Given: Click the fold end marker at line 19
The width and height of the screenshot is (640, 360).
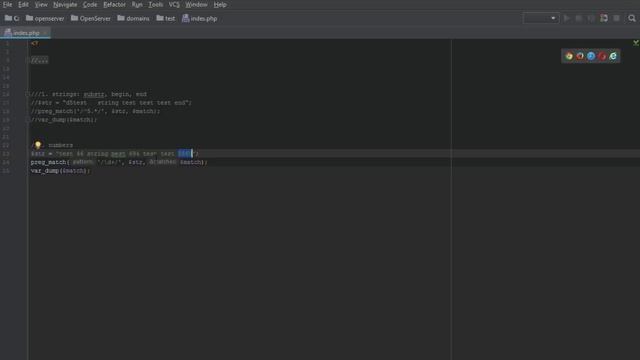Looking at the screenshot, I should click(27, 120).
